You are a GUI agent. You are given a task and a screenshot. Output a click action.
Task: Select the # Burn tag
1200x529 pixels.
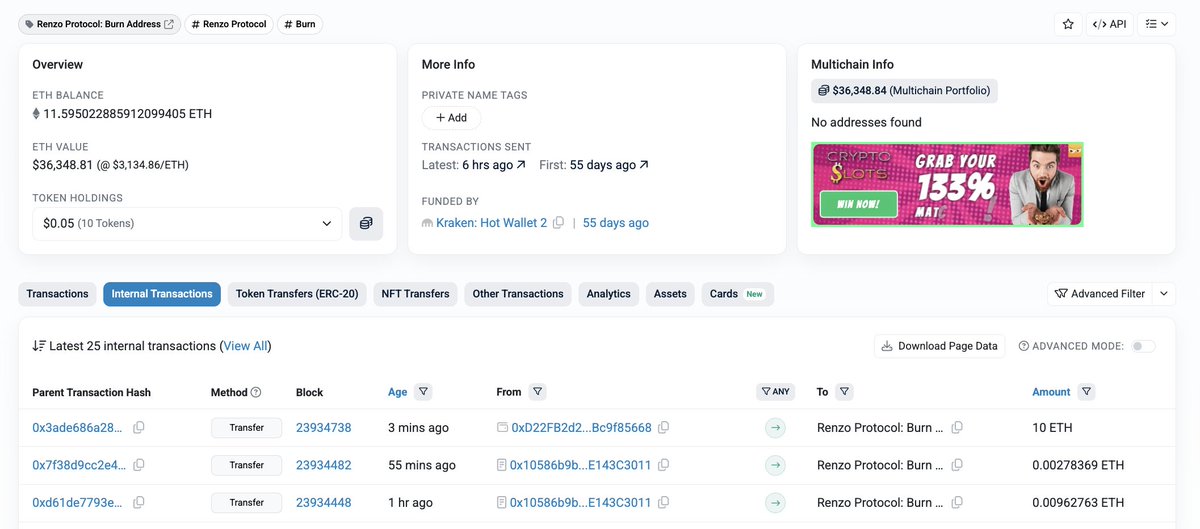[300, 24]
